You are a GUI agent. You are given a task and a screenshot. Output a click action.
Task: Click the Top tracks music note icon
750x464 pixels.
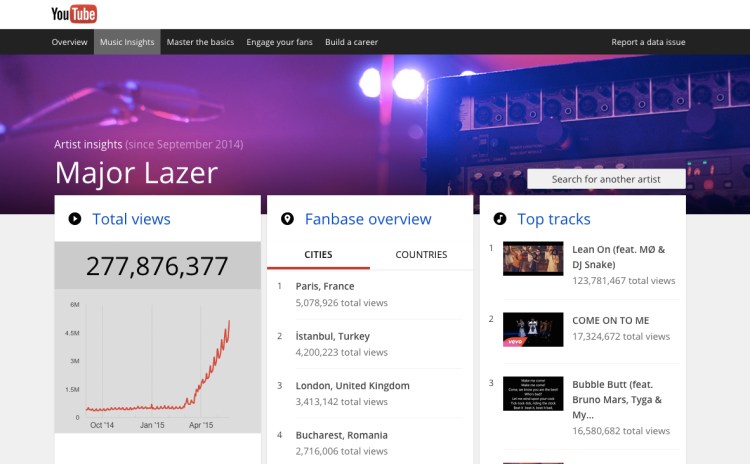point(500,219)
